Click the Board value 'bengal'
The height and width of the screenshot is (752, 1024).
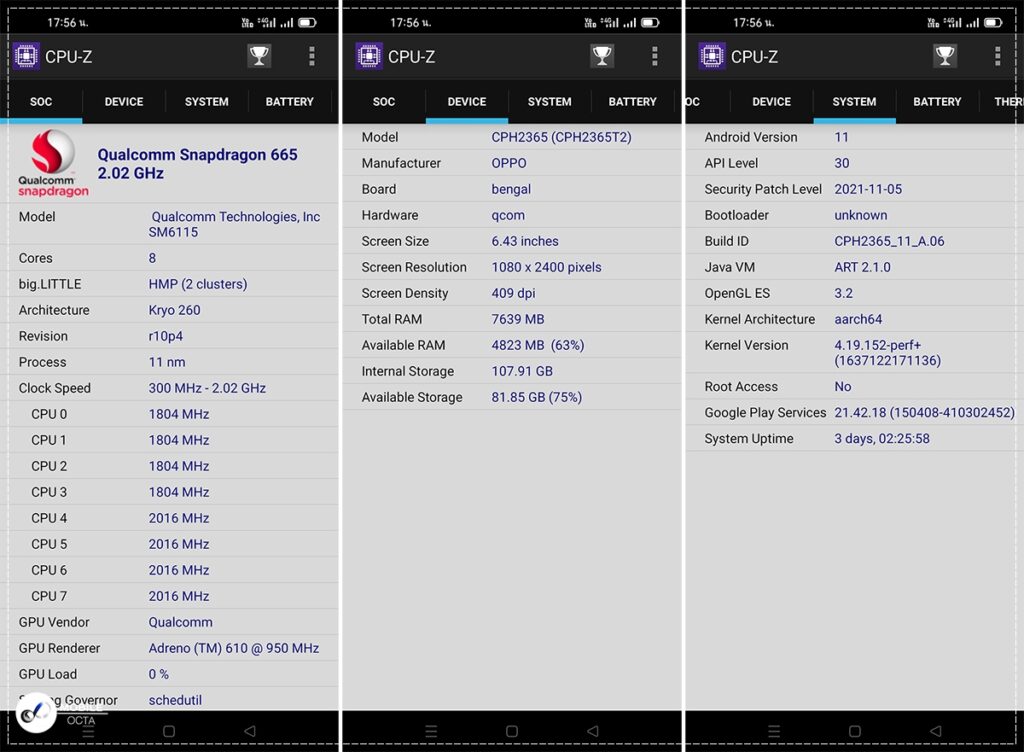point(511,189)
